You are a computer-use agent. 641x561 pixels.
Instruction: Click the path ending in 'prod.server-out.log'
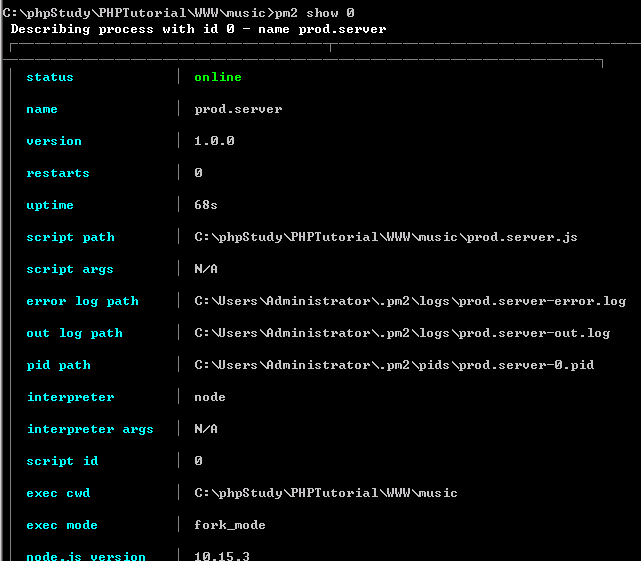(x=402, y=333)
